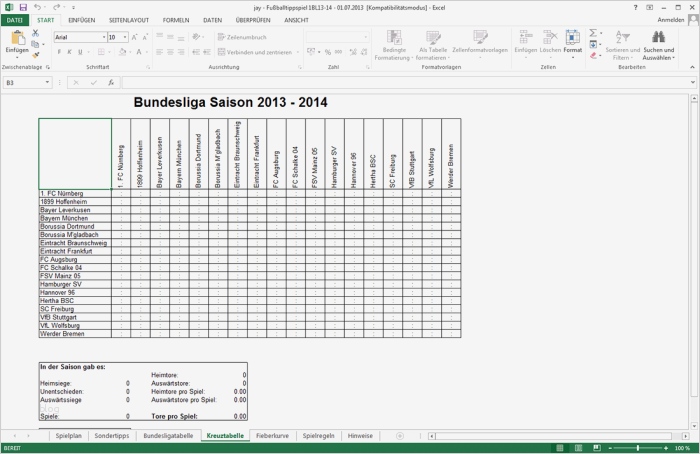Click the borders icon in Schriftart
Image resolution: width=700 pixels, height=454 pixels.
(x=101, y=52)
